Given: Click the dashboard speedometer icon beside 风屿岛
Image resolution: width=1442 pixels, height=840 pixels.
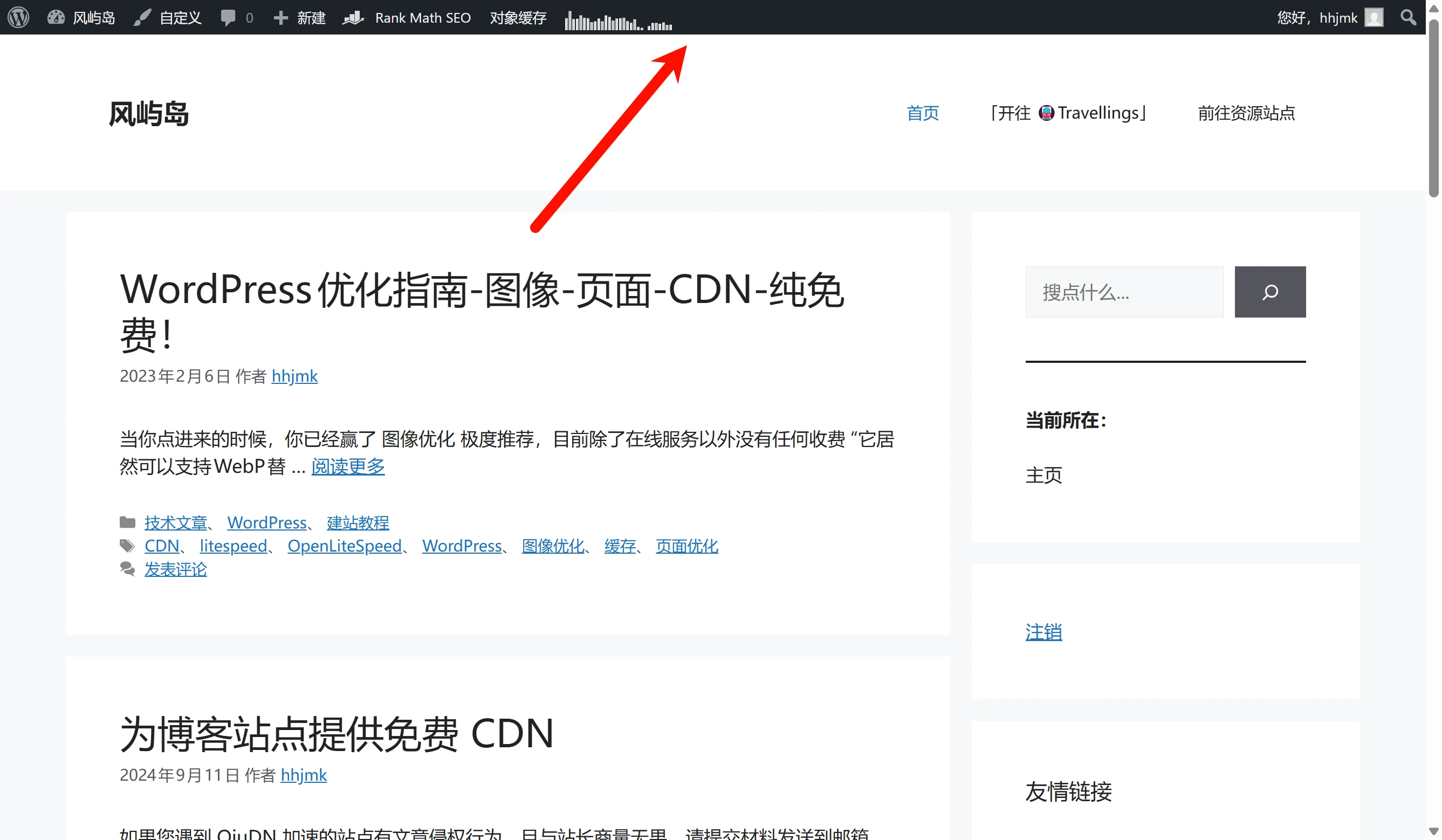Looking at the screenshot, I should click(x=56, y=17).
